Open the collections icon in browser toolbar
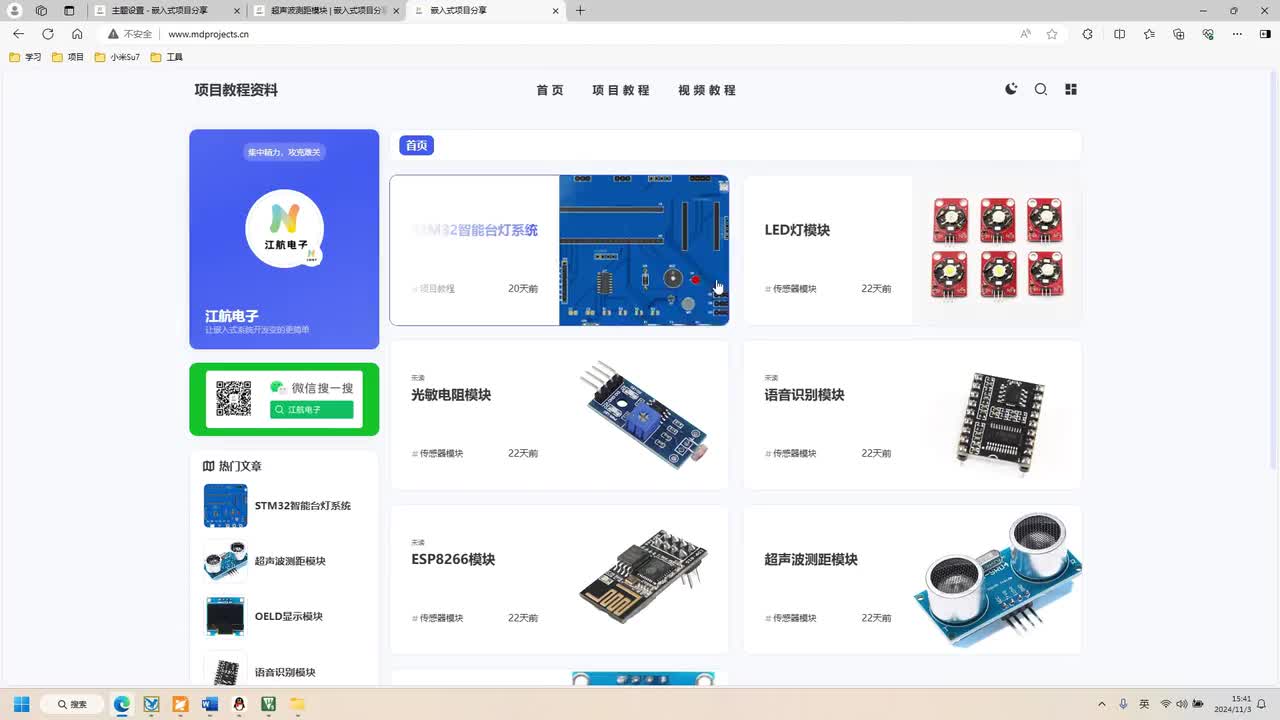Viewport: 1280px width, 720px height. point(1179,34)
